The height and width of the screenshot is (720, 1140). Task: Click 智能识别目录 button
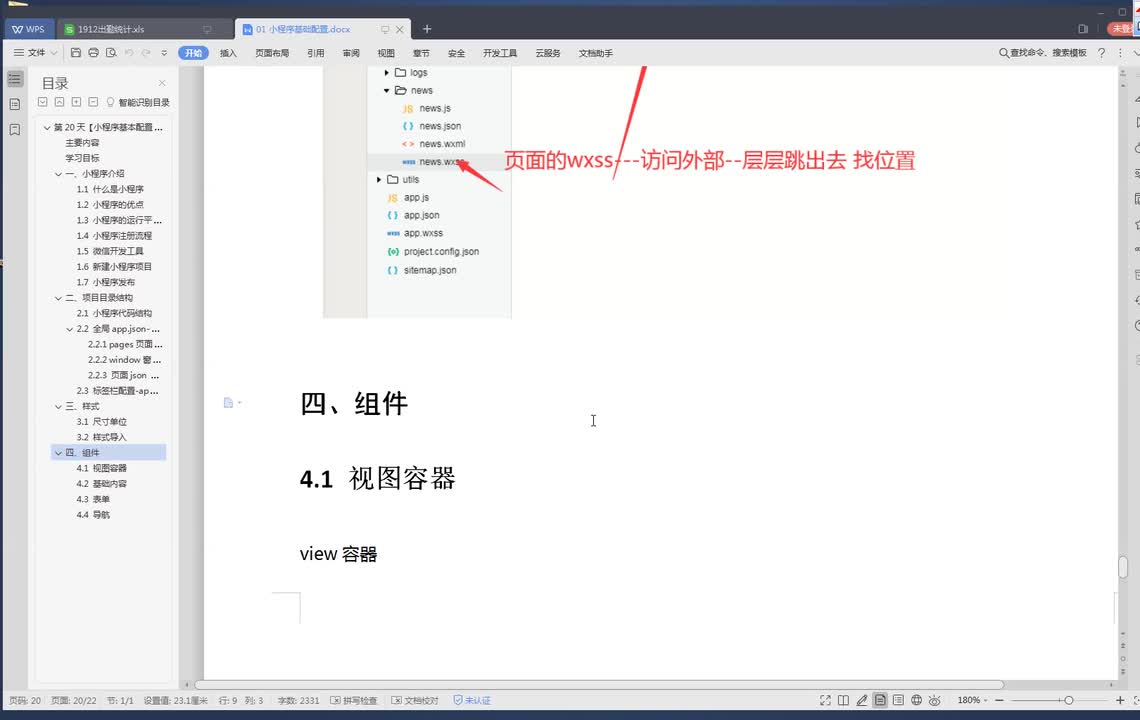pyautogui.click(x=138, y=103)
